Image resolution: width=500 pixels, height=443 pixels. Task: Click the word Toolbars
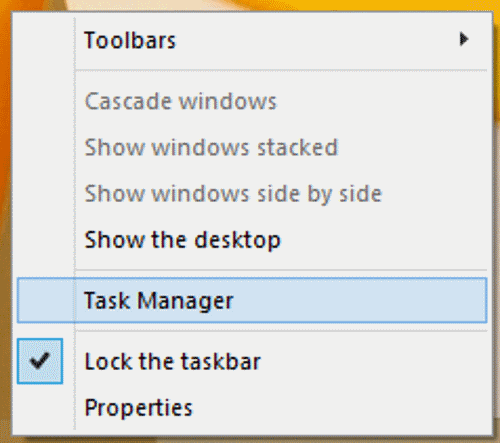point(130,40)
